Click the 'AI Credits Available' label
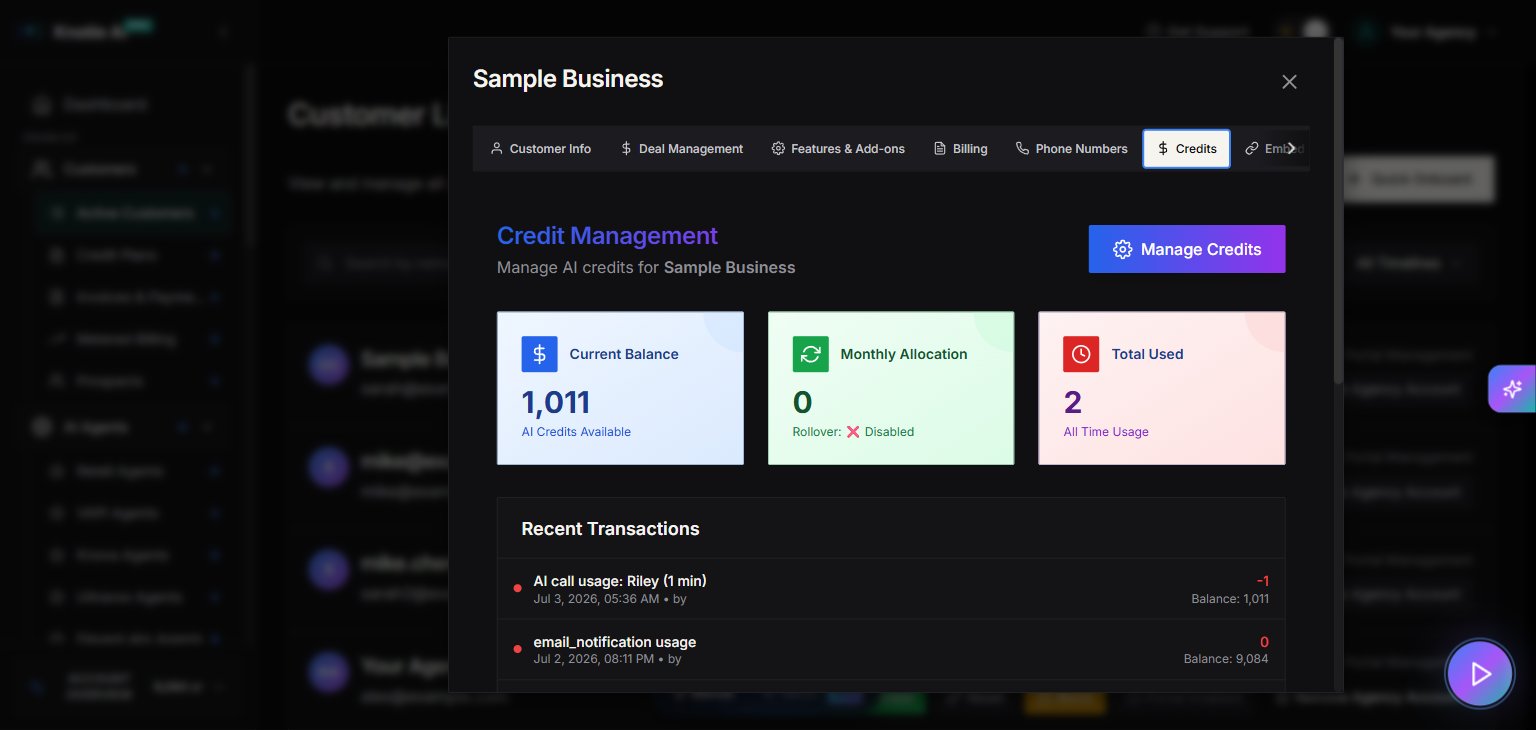Screen dimensions: 1536x730 (576, 432)
